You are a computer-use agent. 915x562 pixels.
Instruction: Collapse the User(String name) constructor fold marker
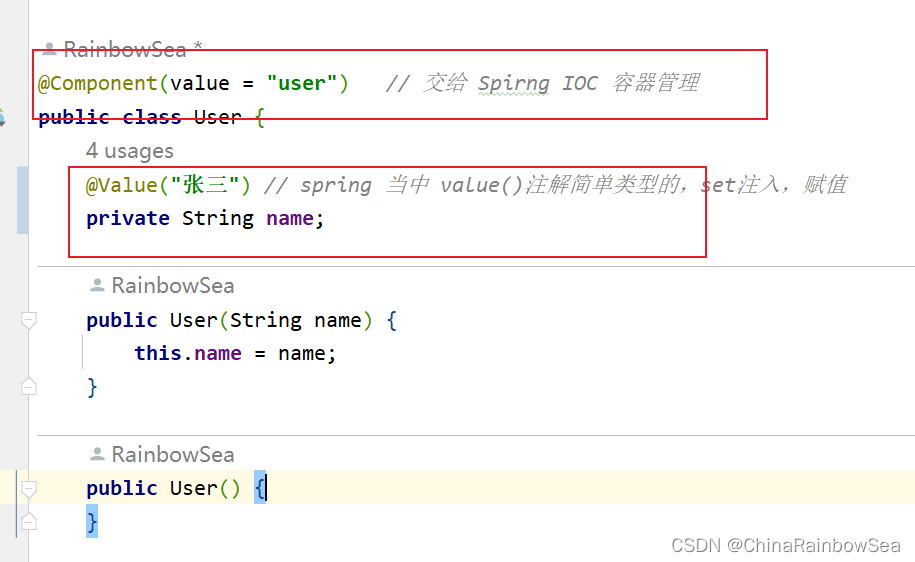click(29, 320)
